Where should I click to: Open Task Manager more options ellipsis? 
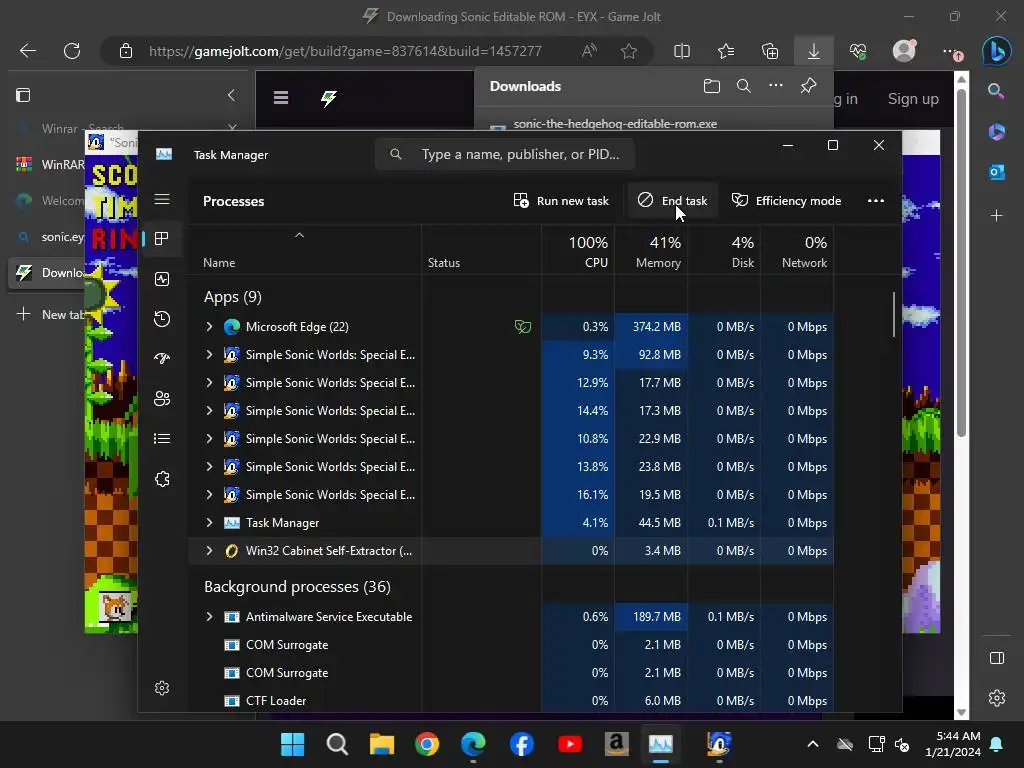876,200
